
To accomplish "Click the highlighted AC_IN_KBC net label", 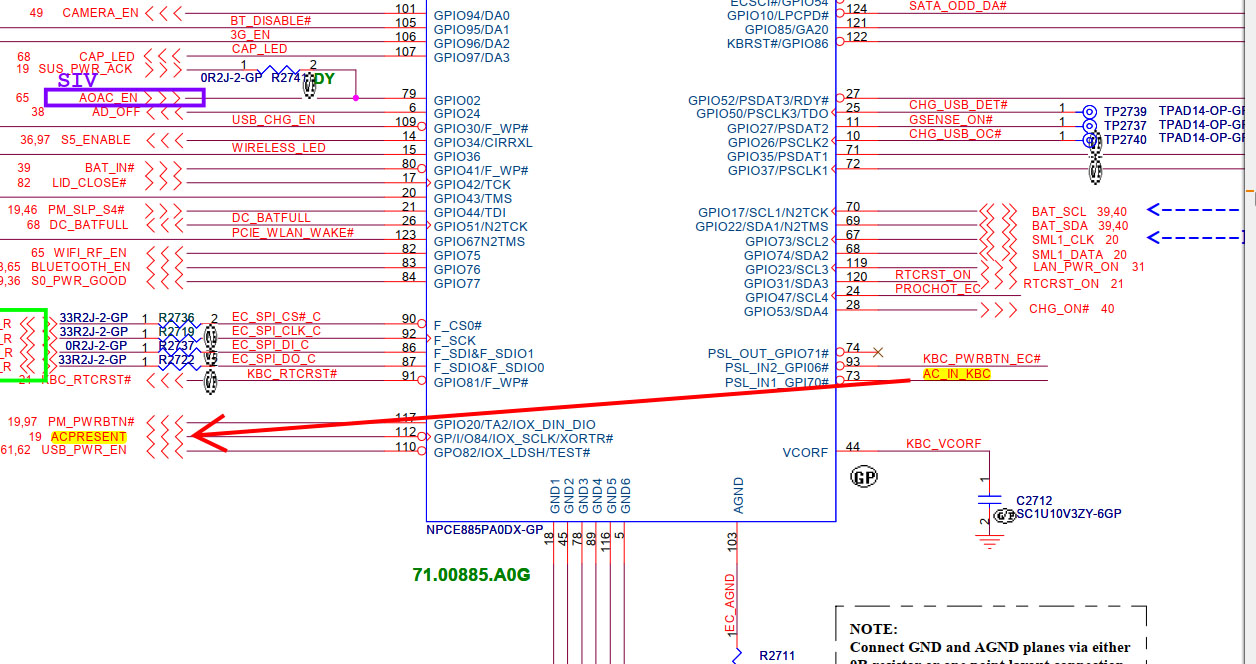I will (957, 374).
